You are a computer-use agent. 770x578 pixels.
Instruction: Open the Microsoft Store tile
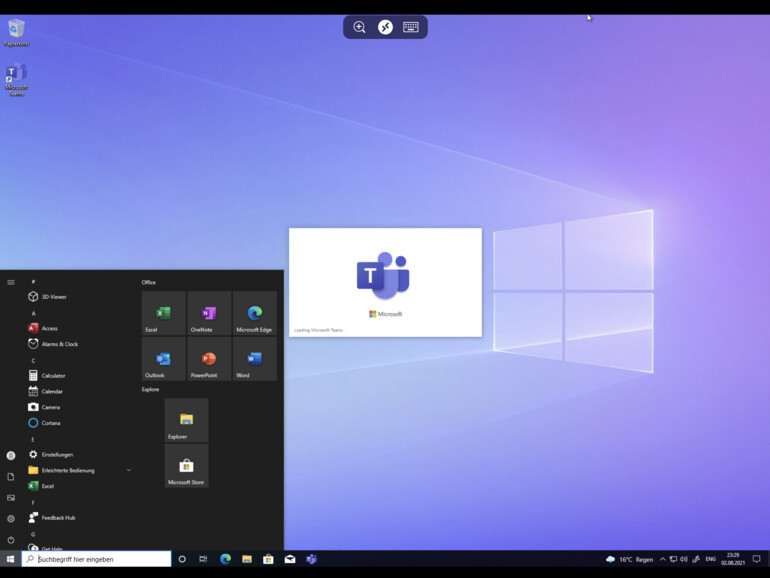(187, 466)
